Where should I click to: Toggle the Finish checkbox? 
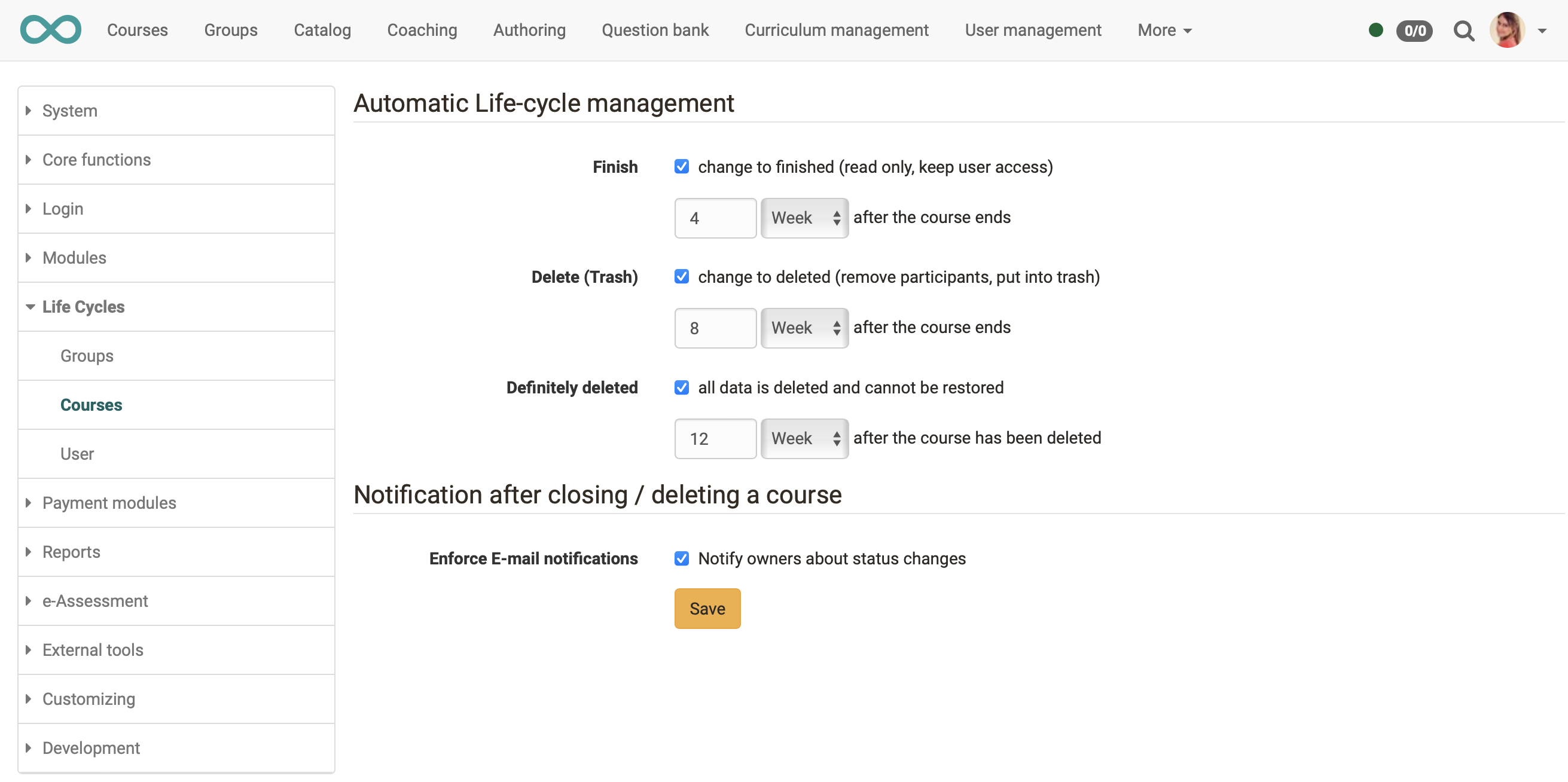point(682,167)
